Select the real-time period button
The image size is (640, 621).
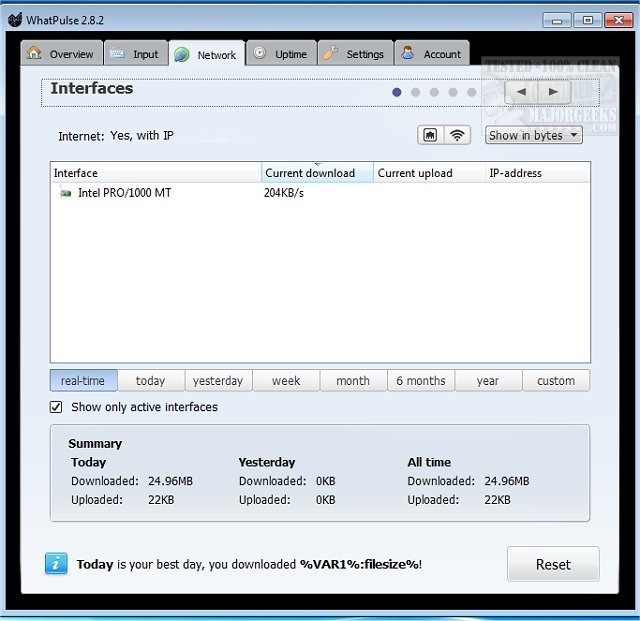coord(83,381)
